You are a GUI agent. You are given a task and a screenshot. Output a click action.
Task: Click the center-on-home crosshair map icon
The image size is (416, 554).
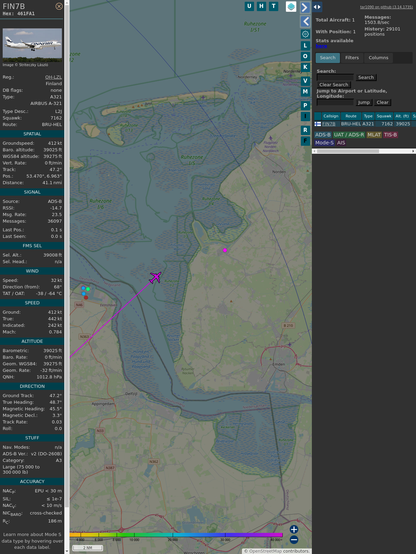tap(305, 34)
